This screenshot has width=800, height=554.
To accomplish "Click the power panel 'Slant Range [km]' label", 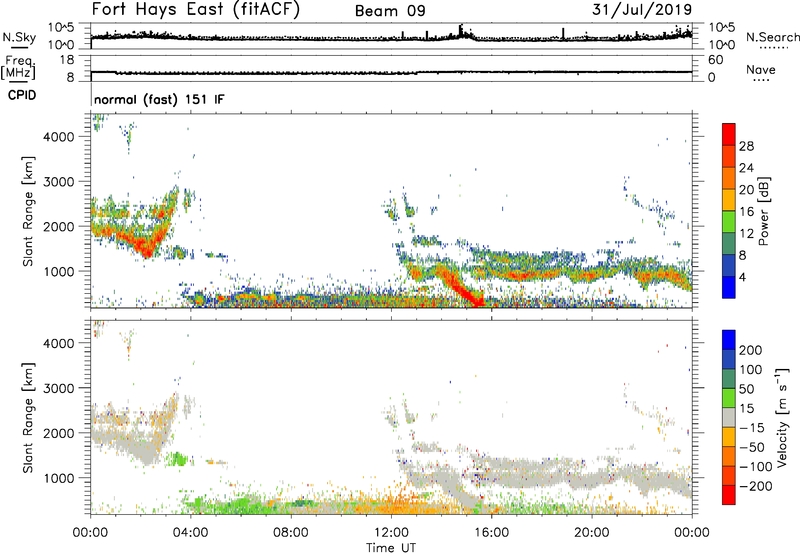I will click(x=28, y=211).
